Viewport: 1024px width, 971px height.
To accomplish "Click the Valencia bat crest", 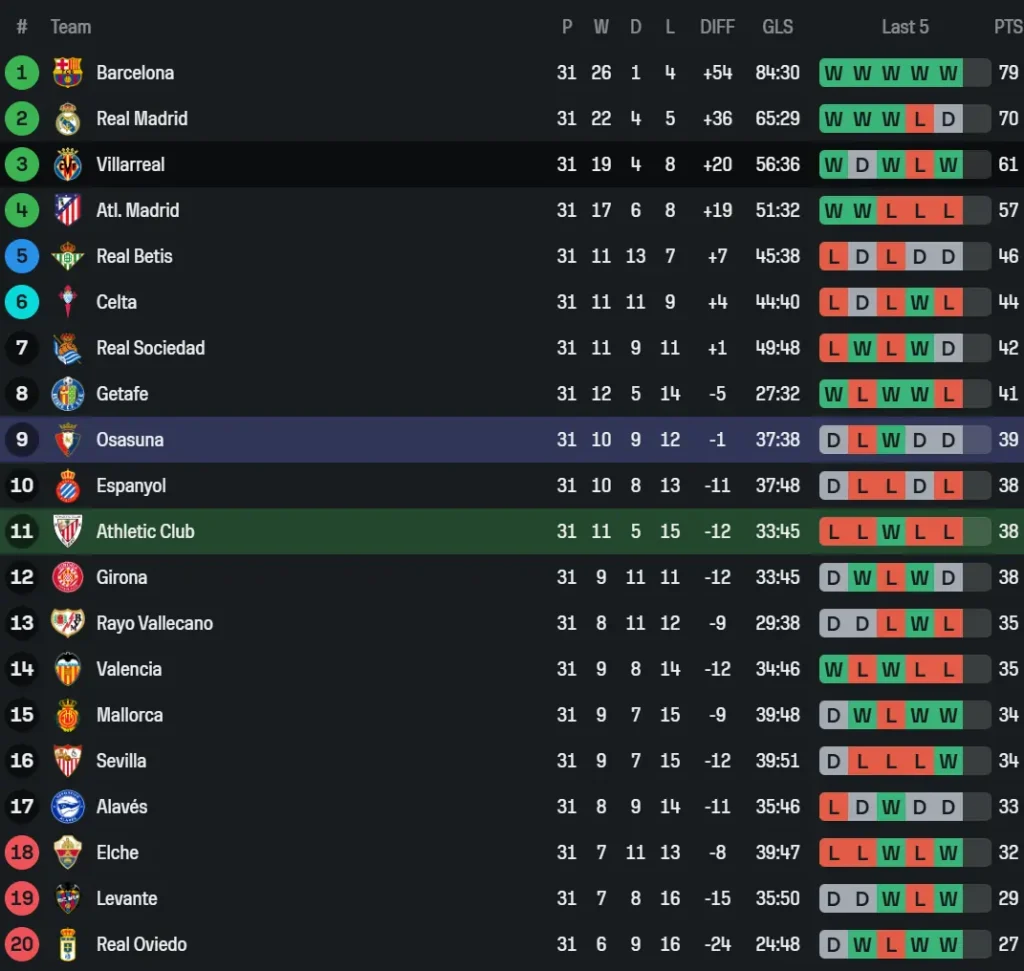I will 67,669.
